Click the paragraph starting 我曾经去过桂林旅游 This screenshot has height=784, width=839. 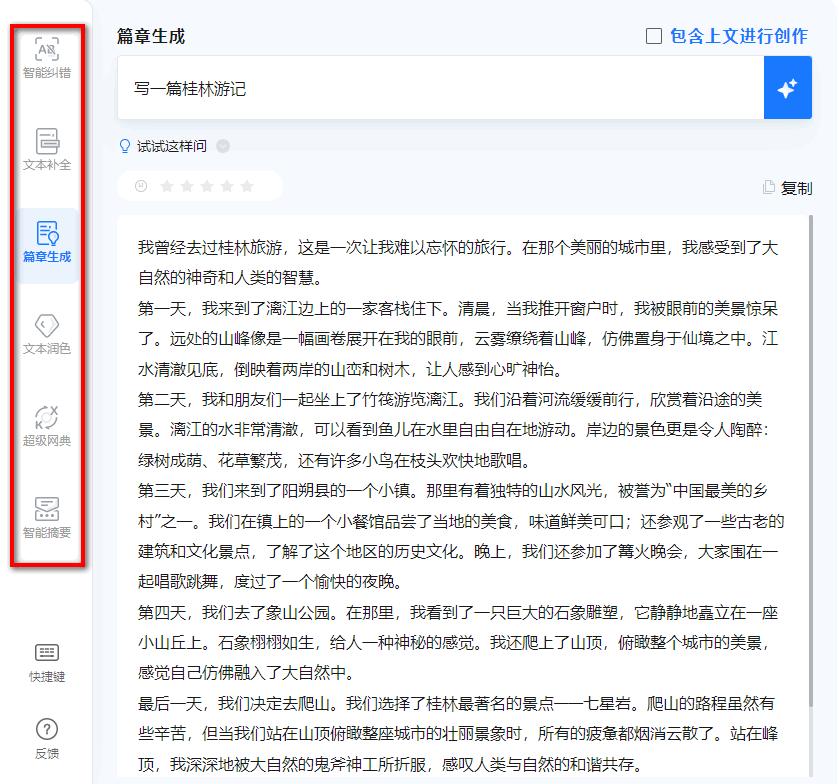[x=457, y=262]
